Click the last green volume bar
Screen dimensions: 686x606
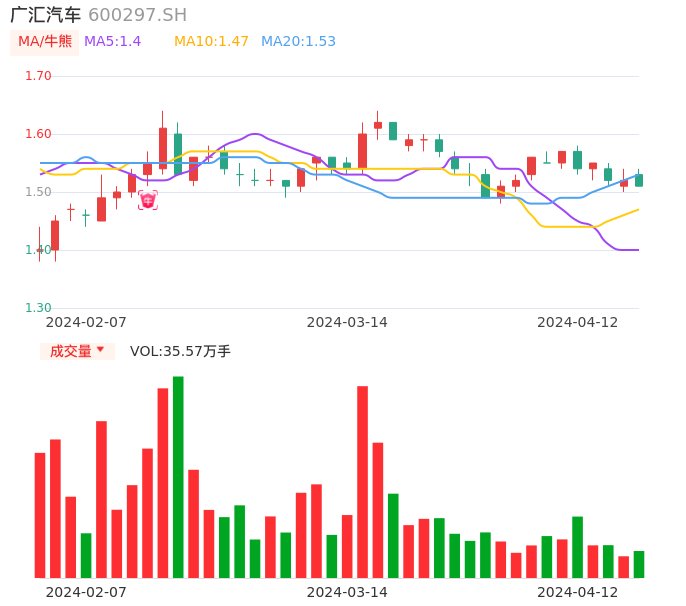coord(639,564)
